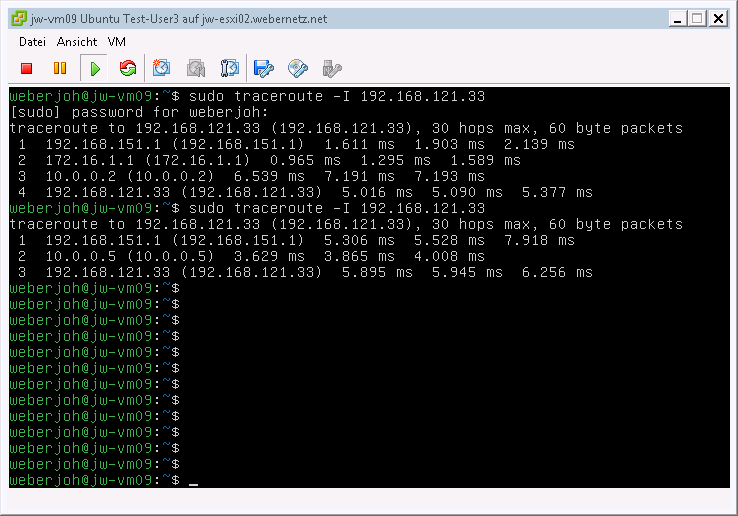Click the first traceroute command line
The height and width of the screenshot is (516, 738).
[247, 96]
